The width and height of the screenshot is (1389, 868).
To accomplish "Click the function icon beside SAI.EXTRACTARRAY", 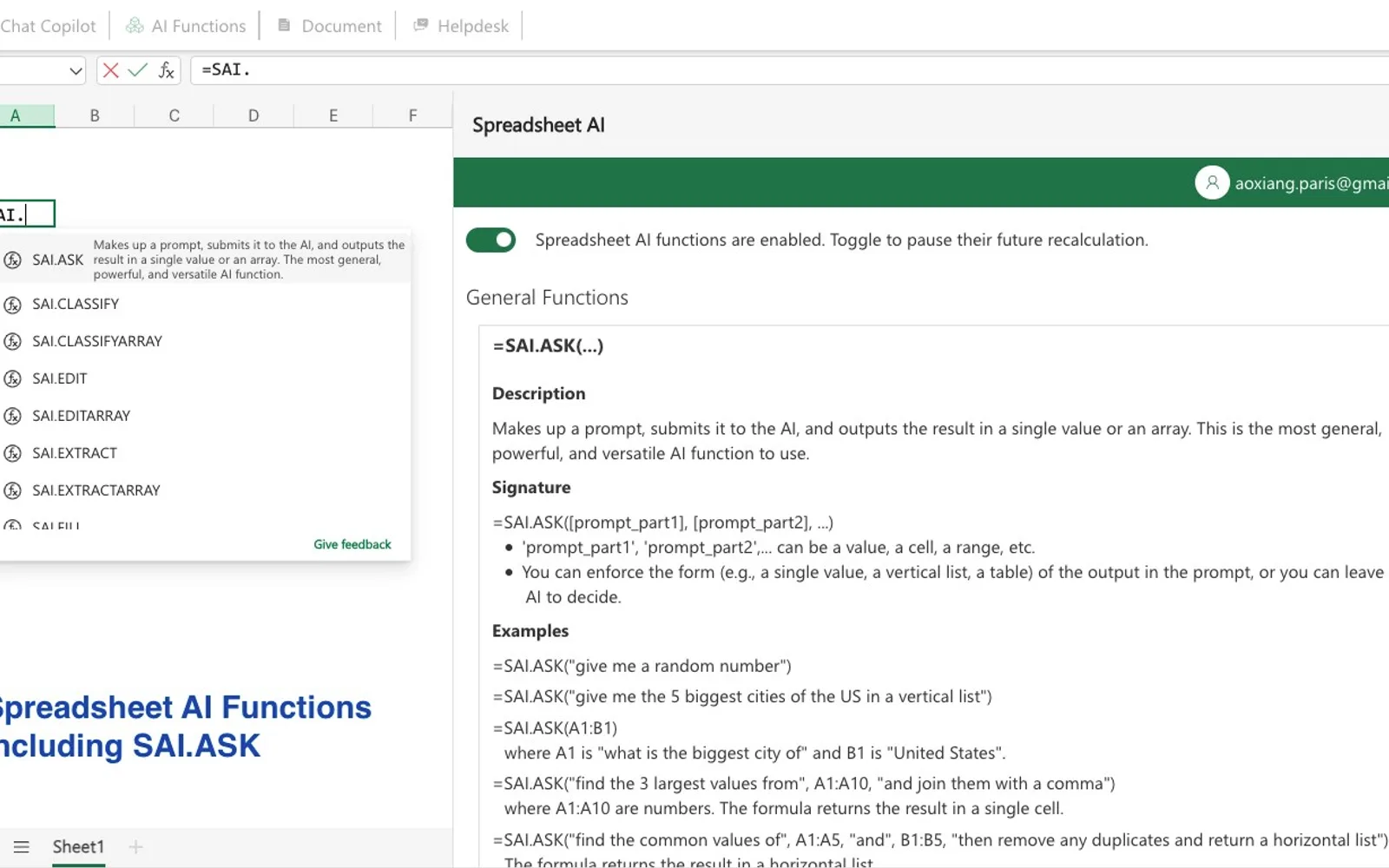I will click(x=13, y=491).
